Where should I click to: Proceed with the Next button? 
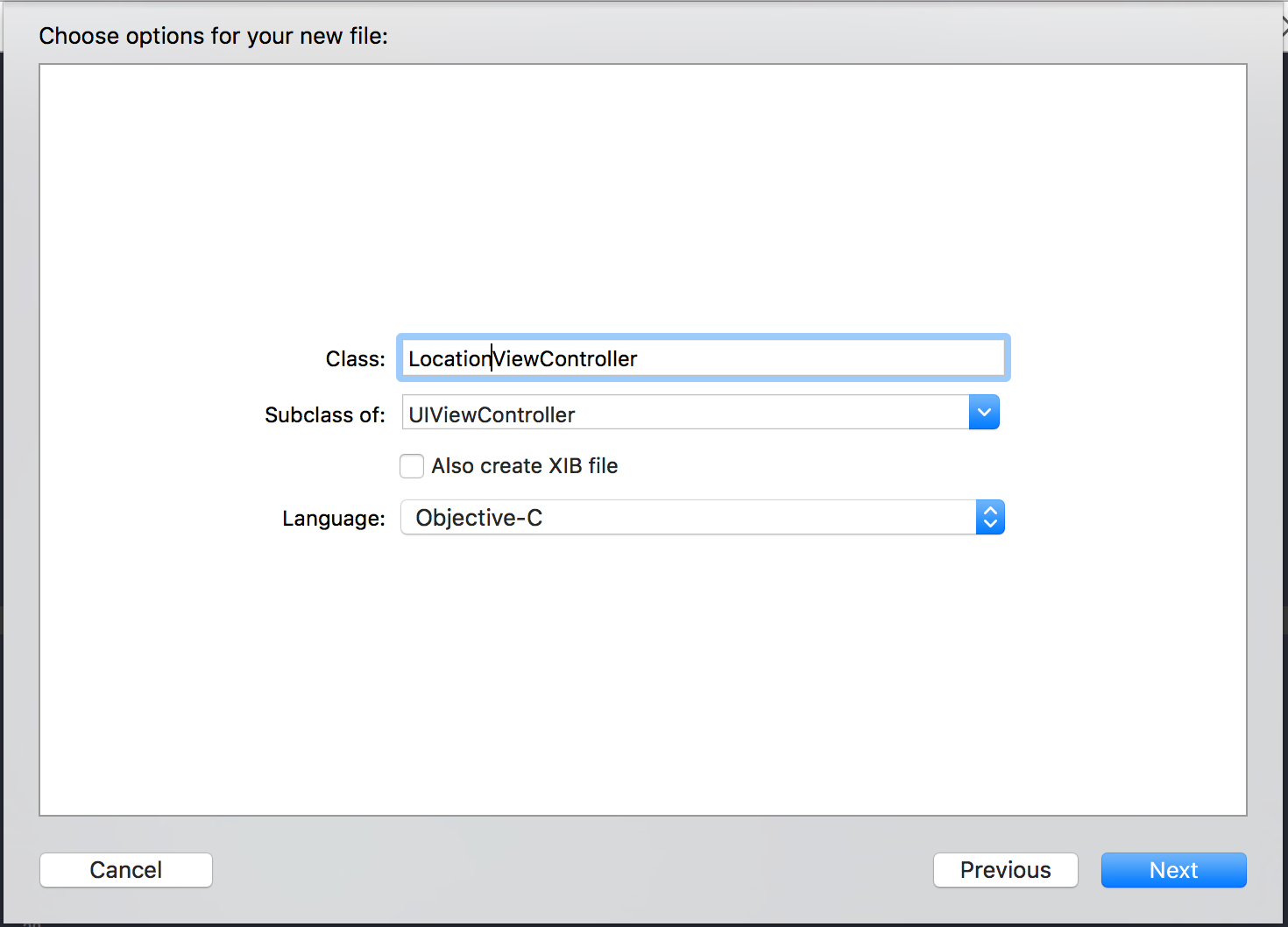(1174, 870)
